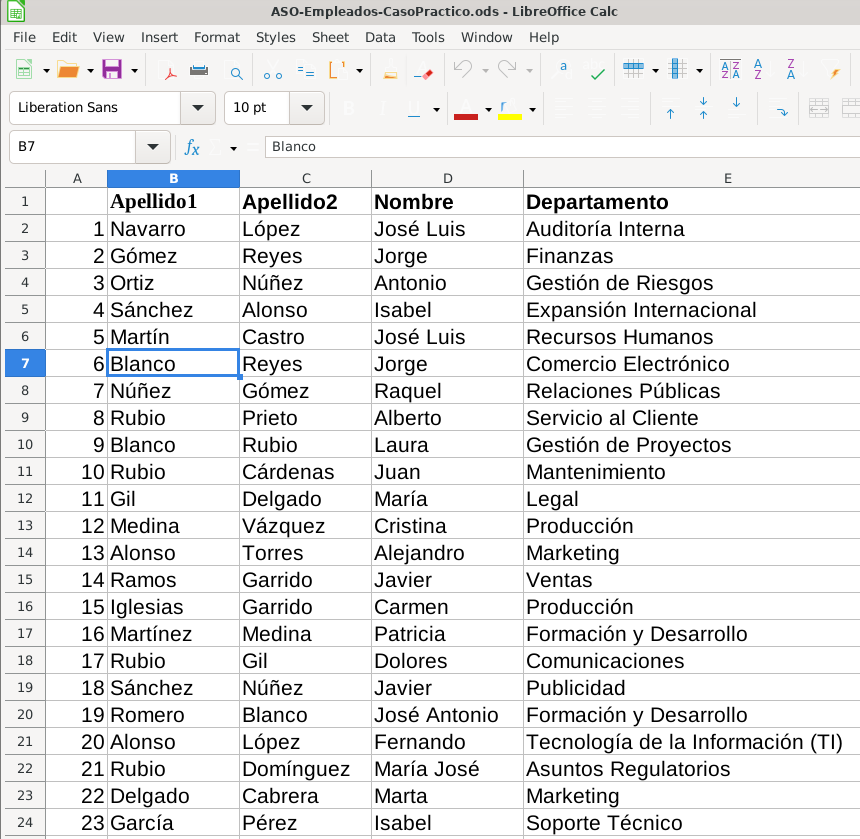Select column E header
The width and height of the screenshot is (860, 839).
[727, 178]
